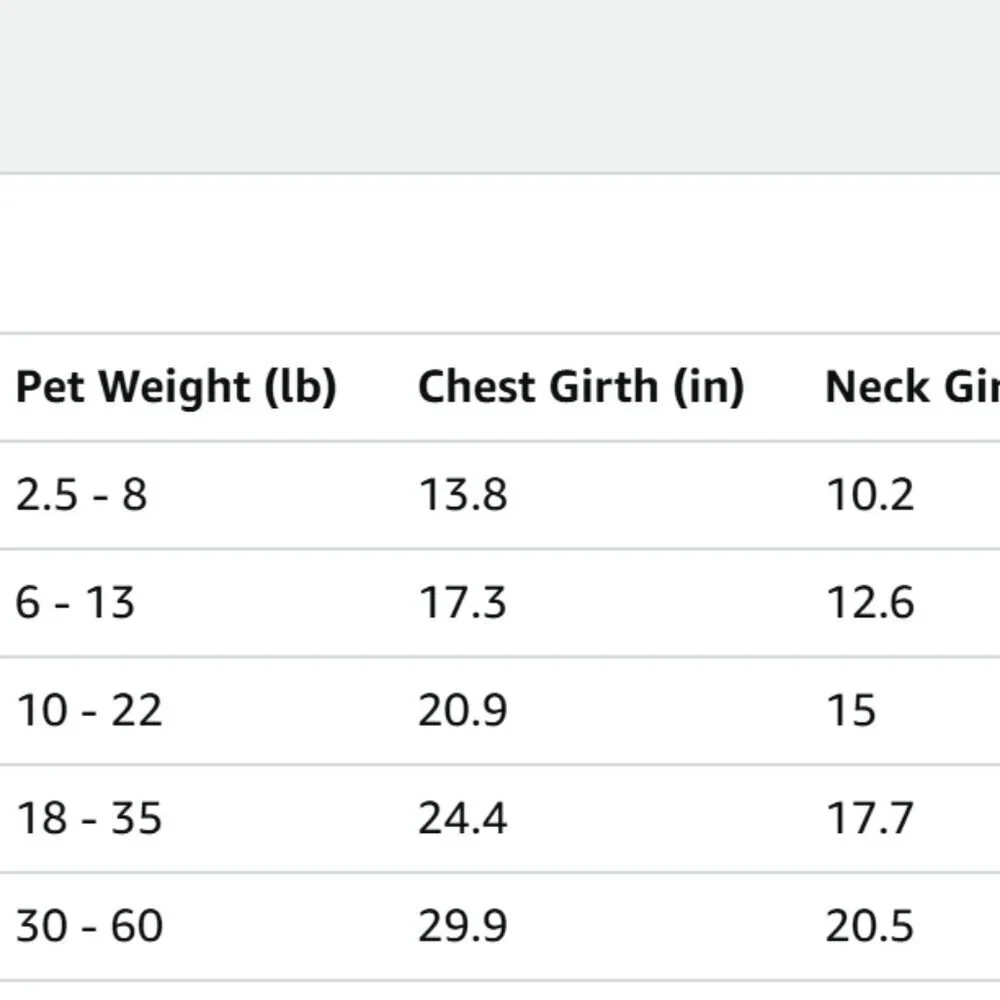This screenshot has height=1000, width=1000.
Task: Click the Pet Weight (lb) column header
Action: point(176,386)
